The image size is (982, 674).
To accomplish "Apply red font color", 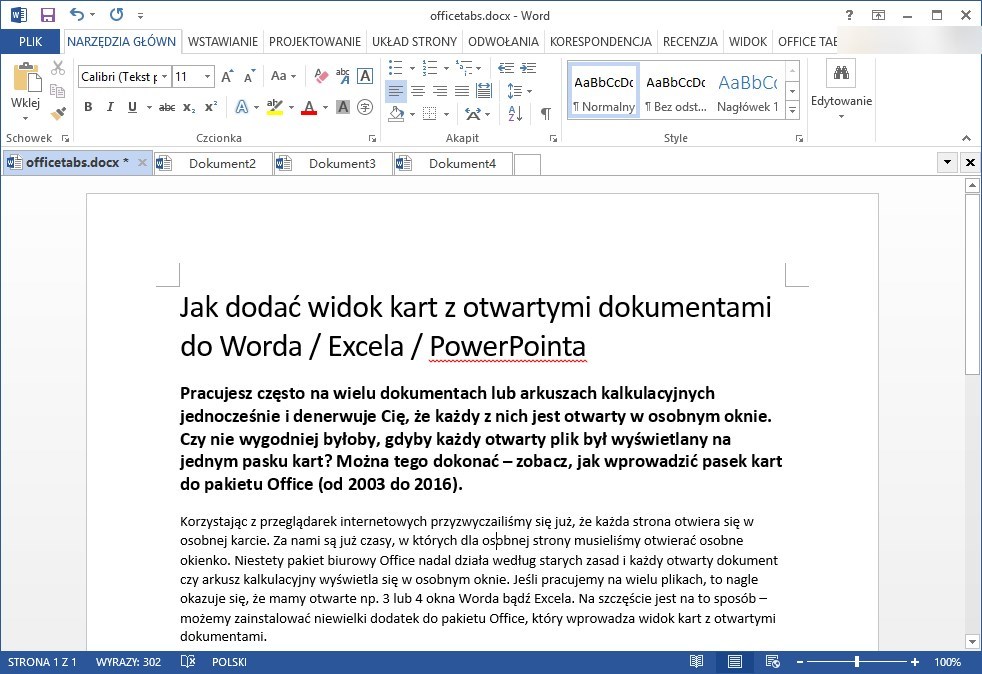I will pos(309,107).
